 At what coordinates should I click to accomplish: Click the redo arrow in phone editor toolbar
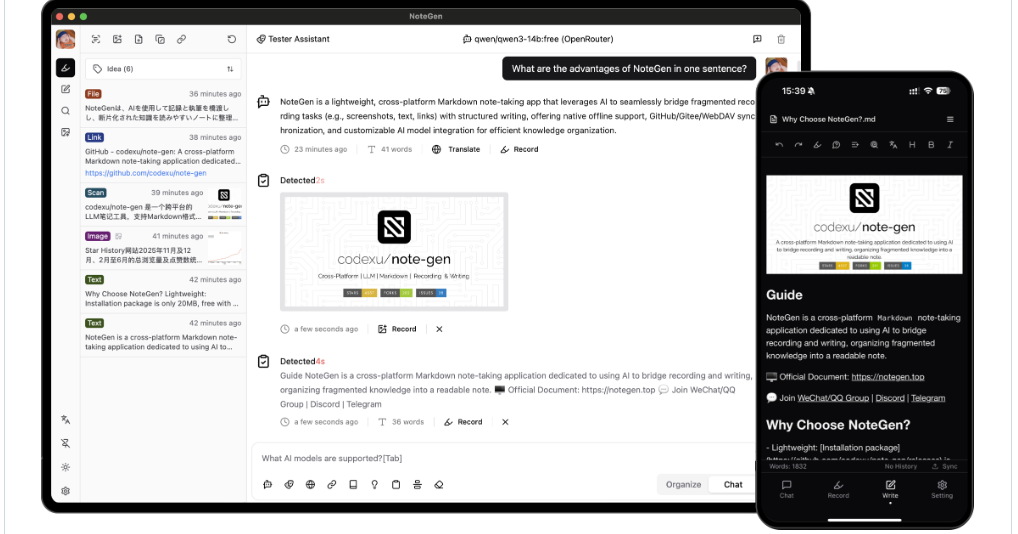click(x=798, y=145)
